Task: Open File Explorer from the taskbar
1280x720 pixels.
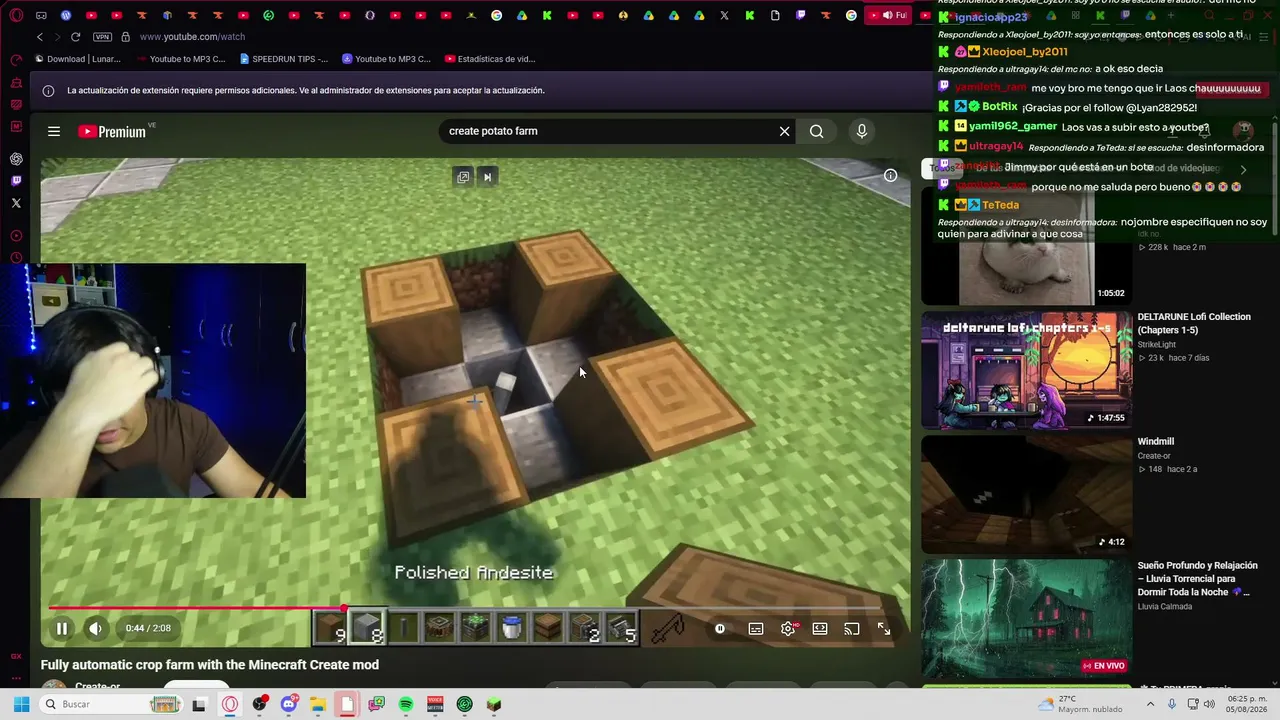Action: click(318, 704)
